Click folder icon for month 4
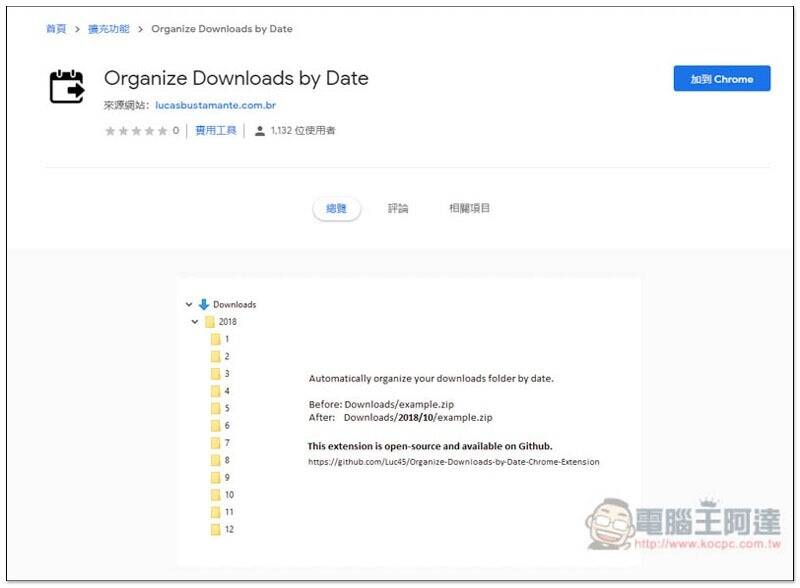This screenshot has height=588, width=800. tap(216, 391)
